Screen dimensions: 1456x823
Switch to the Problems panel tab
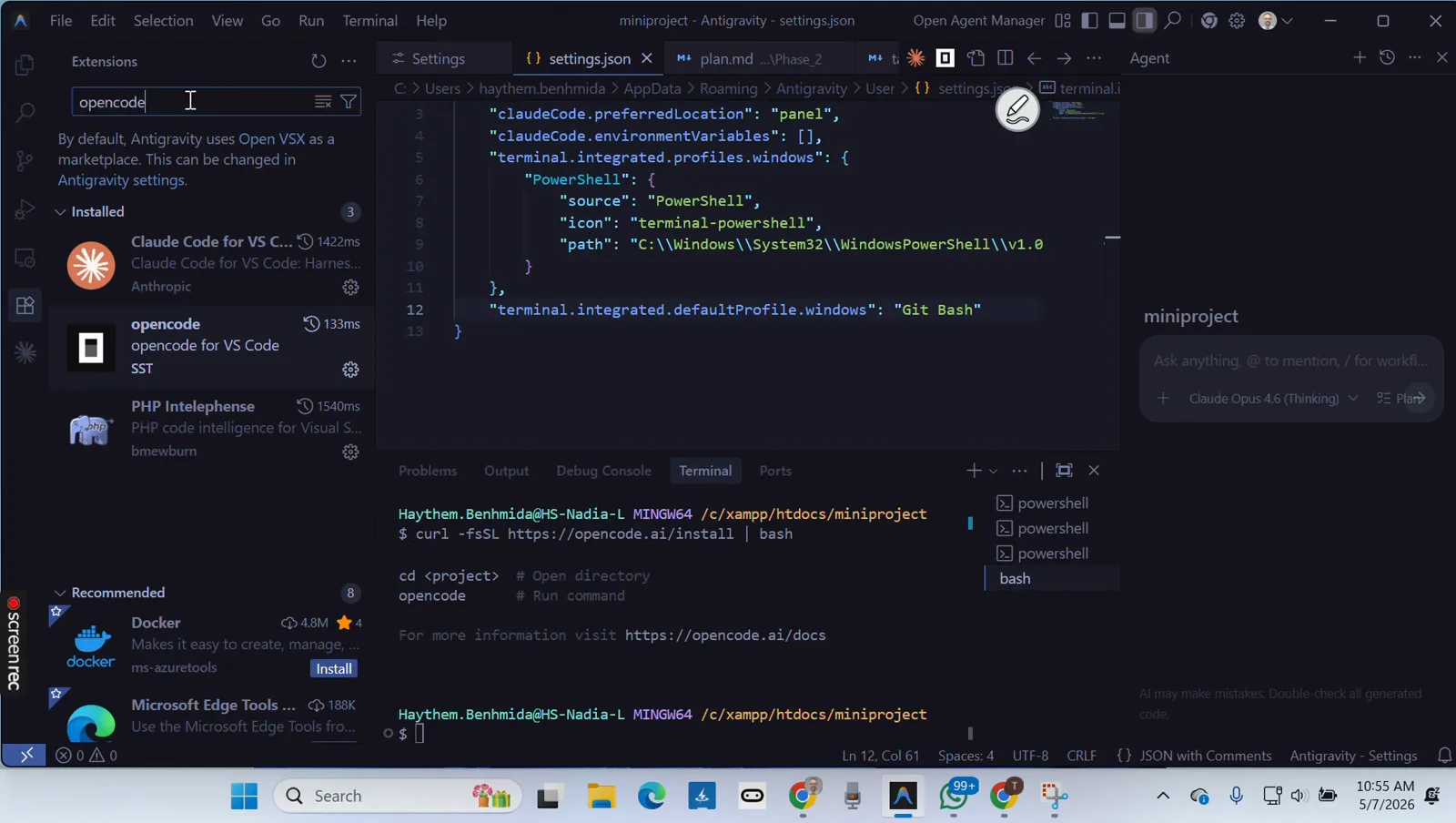click(428, 471)
